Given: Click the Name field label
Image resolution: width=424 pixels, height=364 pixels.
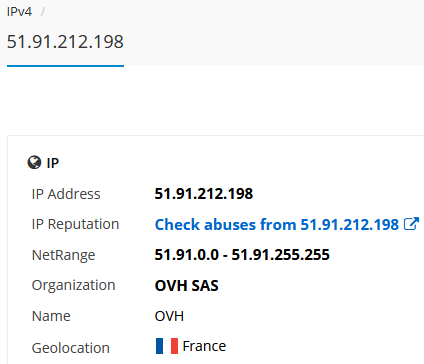Looking at the screenshot, I should point(51,316).
